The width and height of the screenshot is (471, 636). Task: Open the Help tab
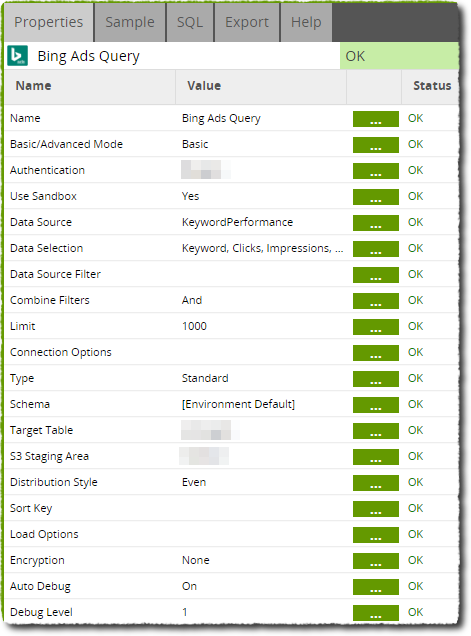point(306,22)
